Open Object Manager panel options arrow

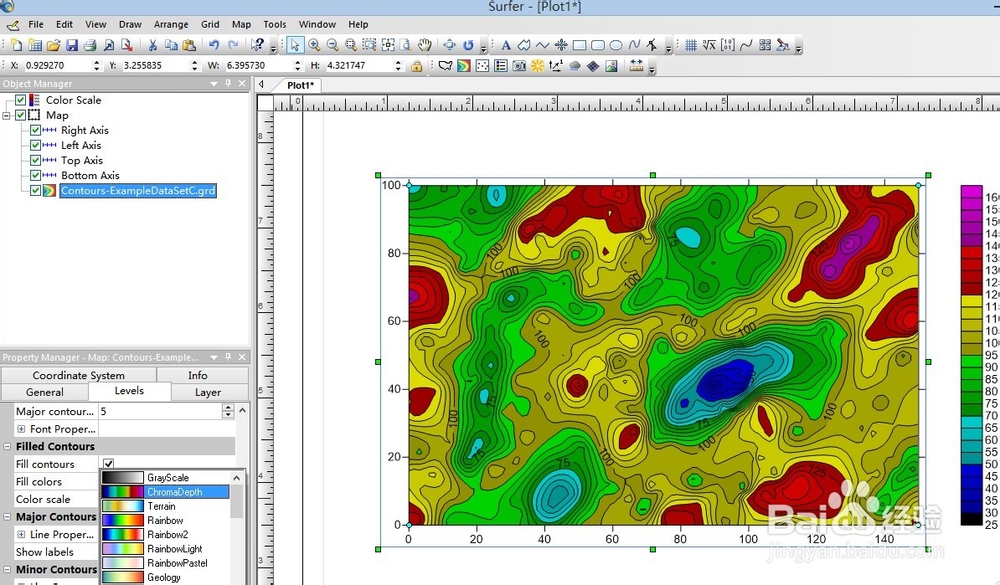tap(214, 84)
